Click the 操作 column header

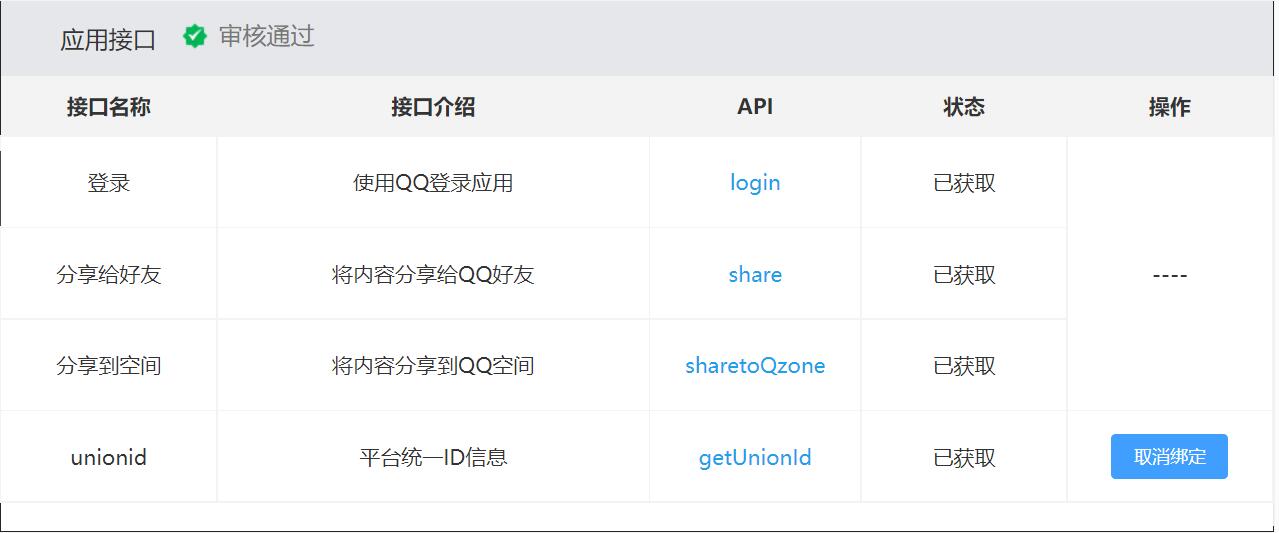click(x=1170, y=107)
